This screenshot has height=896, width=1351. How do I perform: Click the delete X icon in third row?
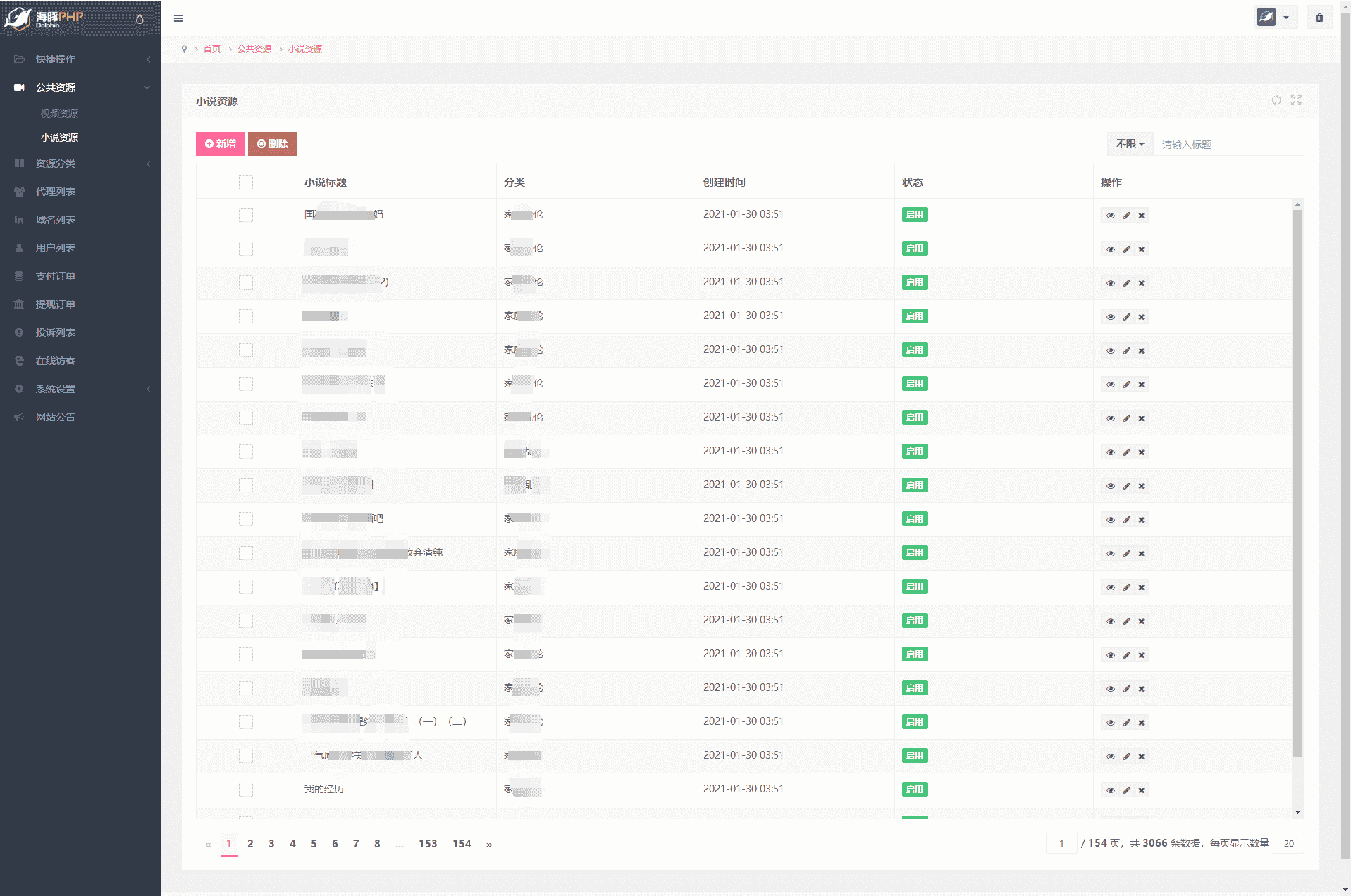click(x=1142, y=283)
